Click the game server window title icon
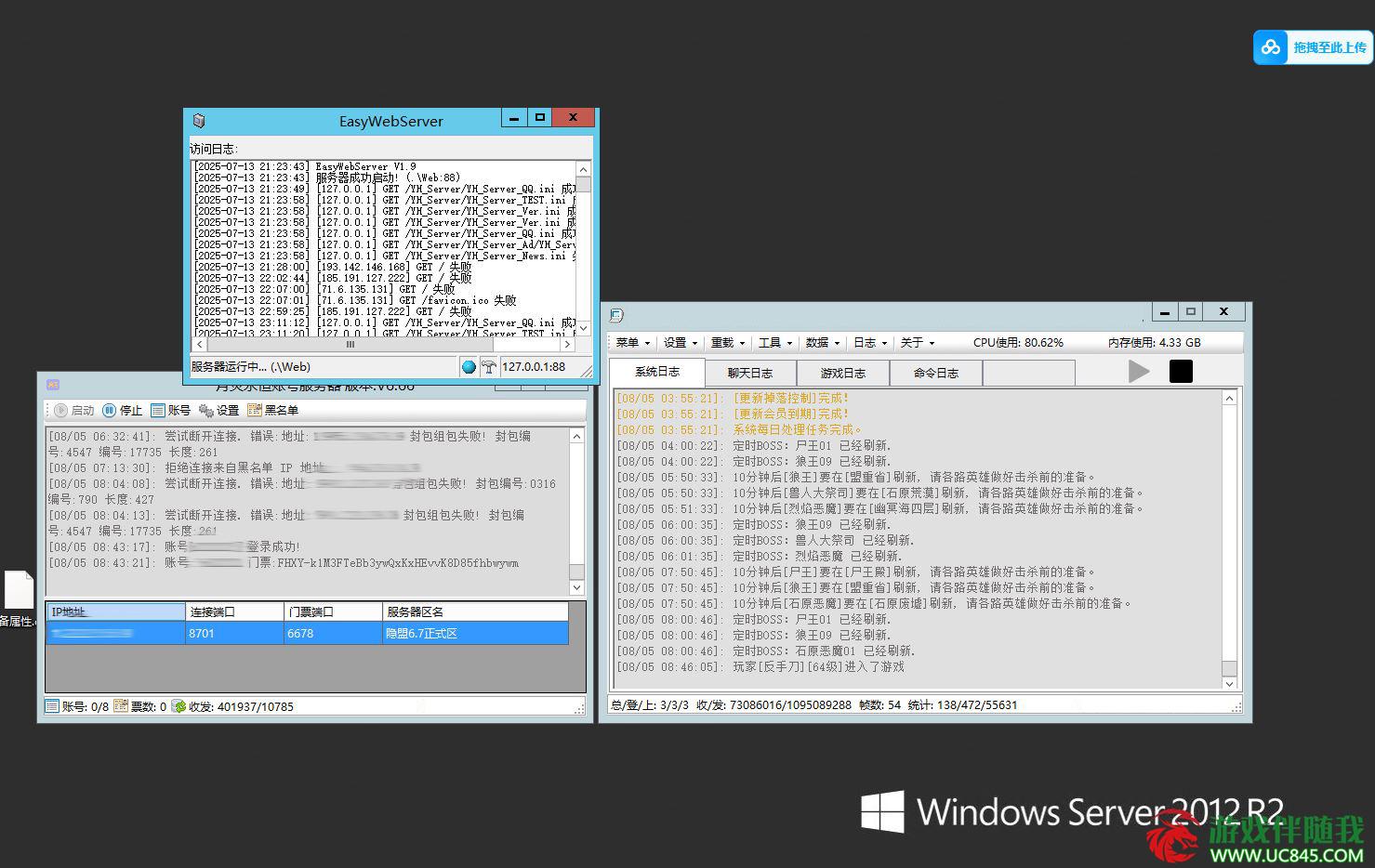This screenshot has width=1375, height=868. coord(616,315)
